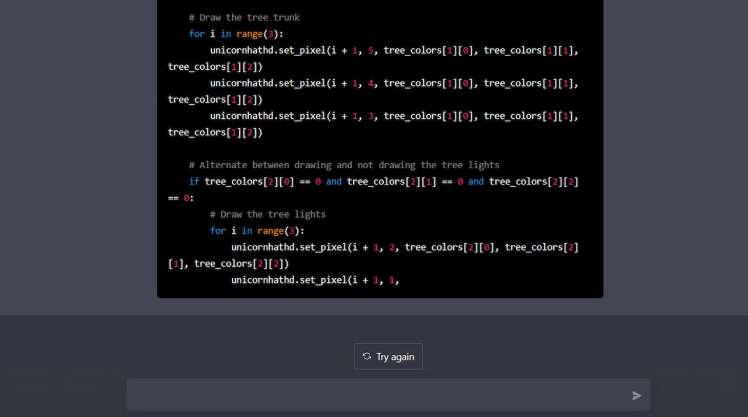Click the Try again button
Viewport: 748px width, 417px height.
(388, 357)
